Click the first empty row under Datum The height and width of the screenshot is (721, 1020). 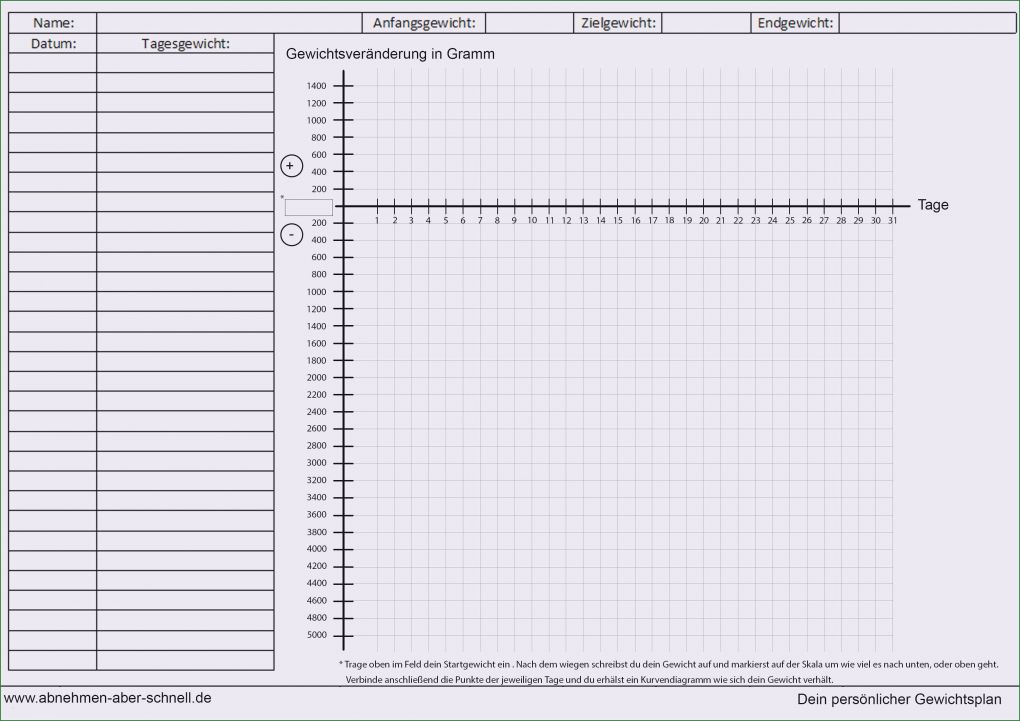click(52, 61)
